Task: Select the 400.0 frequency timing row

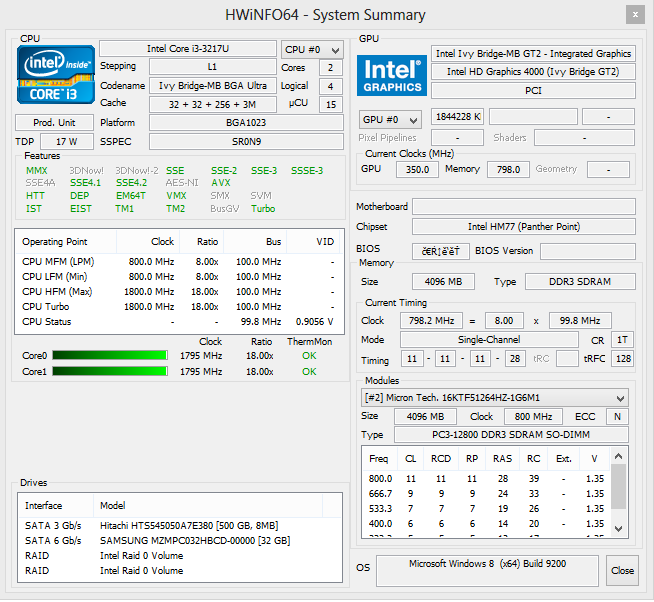Action: point(486,524)
